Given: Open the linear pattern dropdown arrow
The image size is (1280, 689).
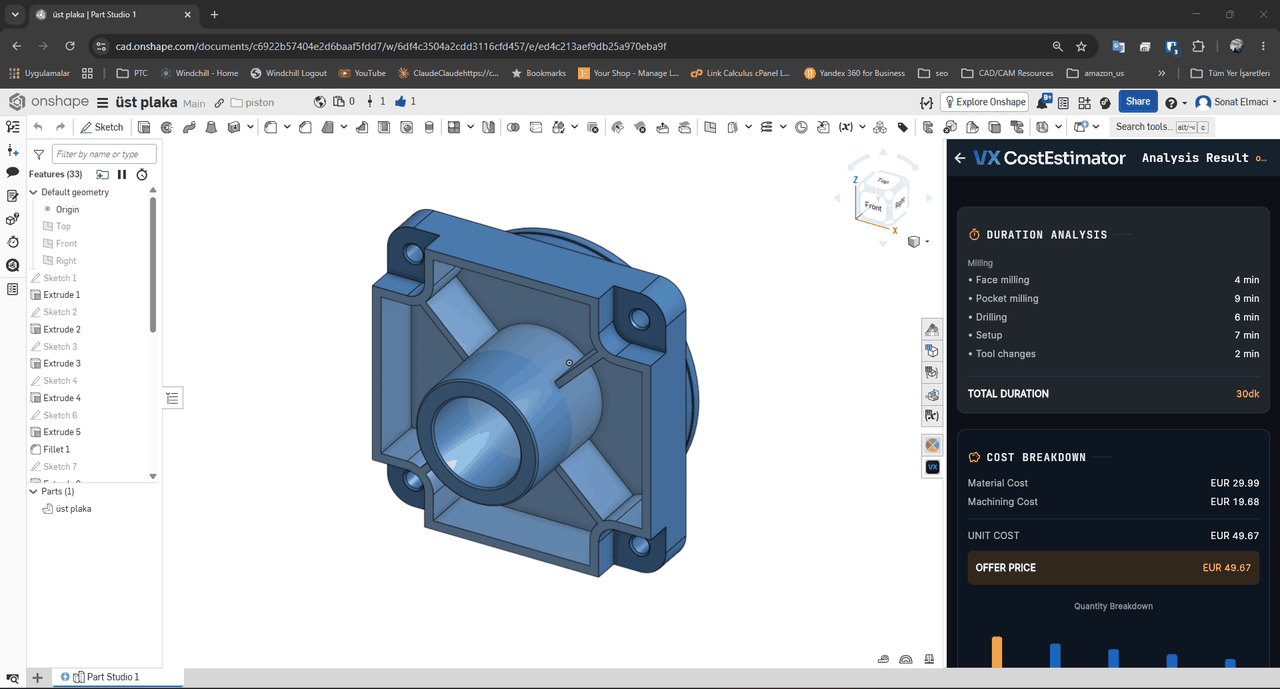Looking at the screenshot, I should [469, 127].
